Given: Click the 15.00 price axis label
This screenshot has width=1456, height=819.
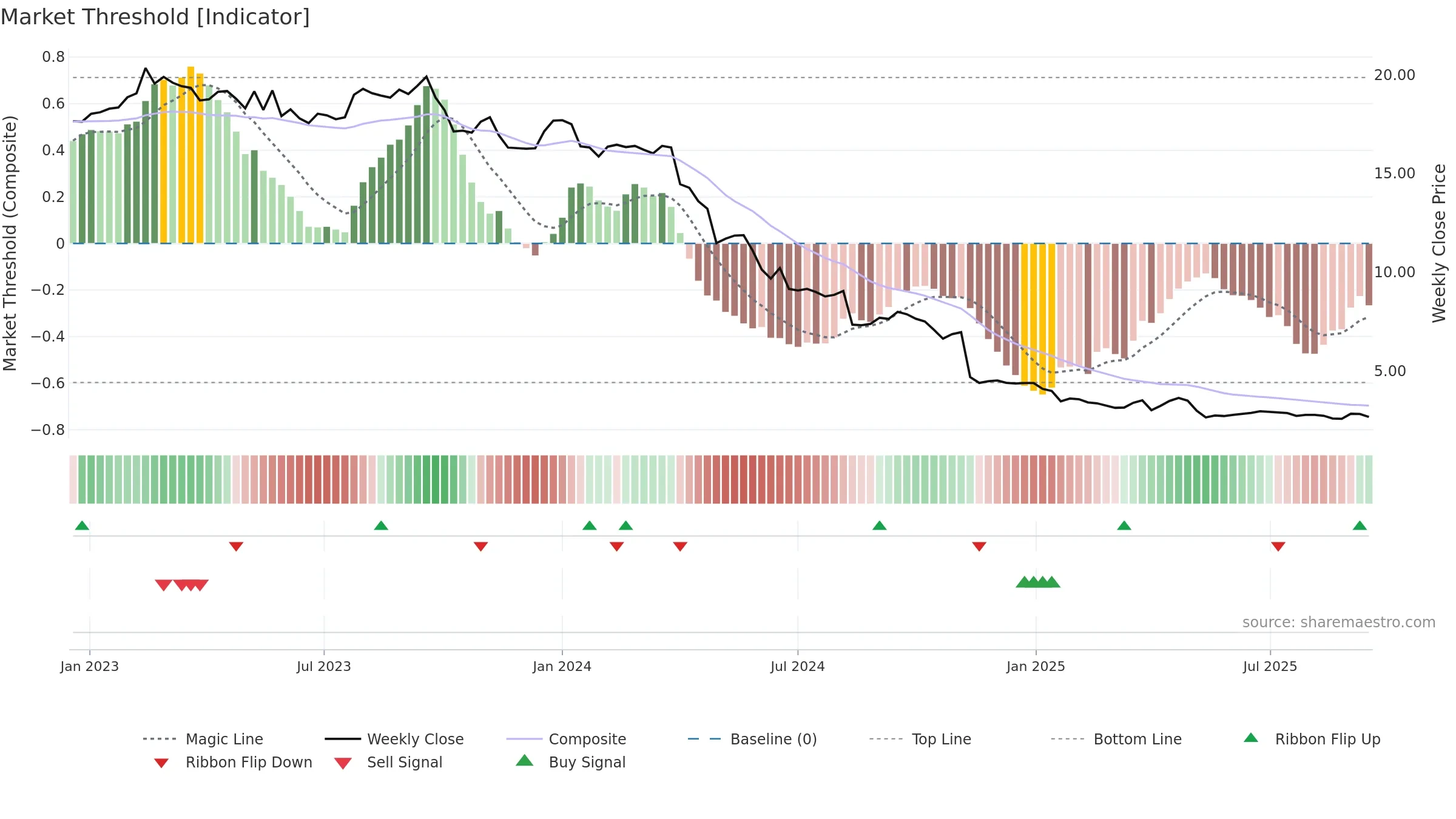Looking at the screenshot, I should (1394, 174).
